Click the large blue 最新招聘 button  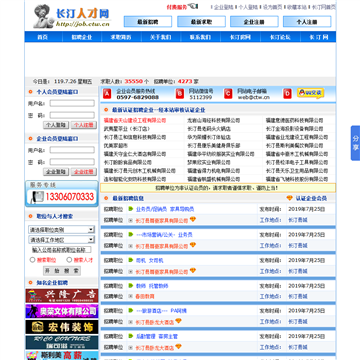point(148,22)
